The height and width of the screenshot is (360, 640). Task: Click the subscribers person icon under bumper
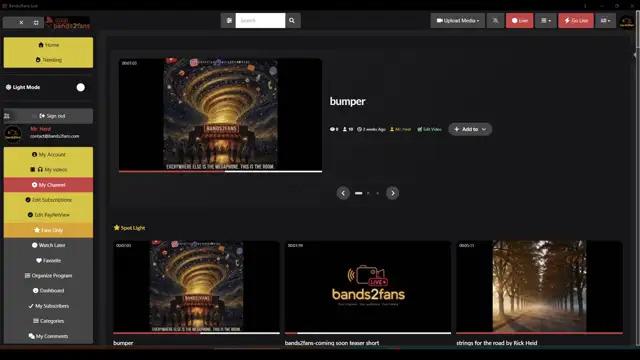click(345, 129)
